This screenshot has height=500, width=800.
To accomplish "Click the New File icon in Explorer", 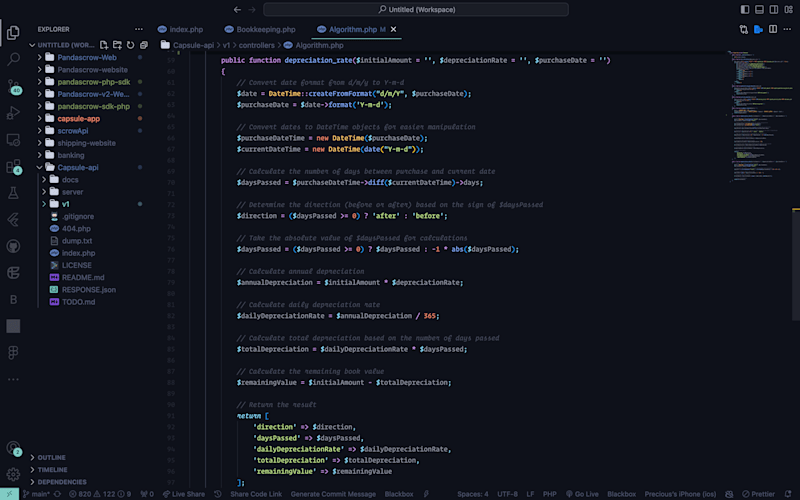I will (x=104, y=45).
